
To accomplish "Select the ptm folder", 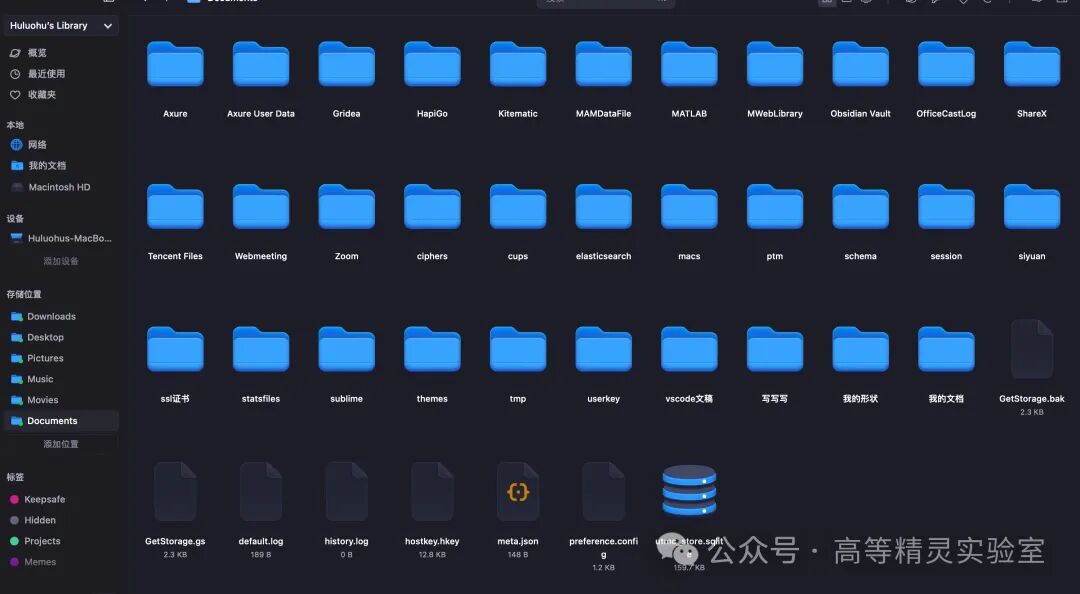I will pos(775,207).
